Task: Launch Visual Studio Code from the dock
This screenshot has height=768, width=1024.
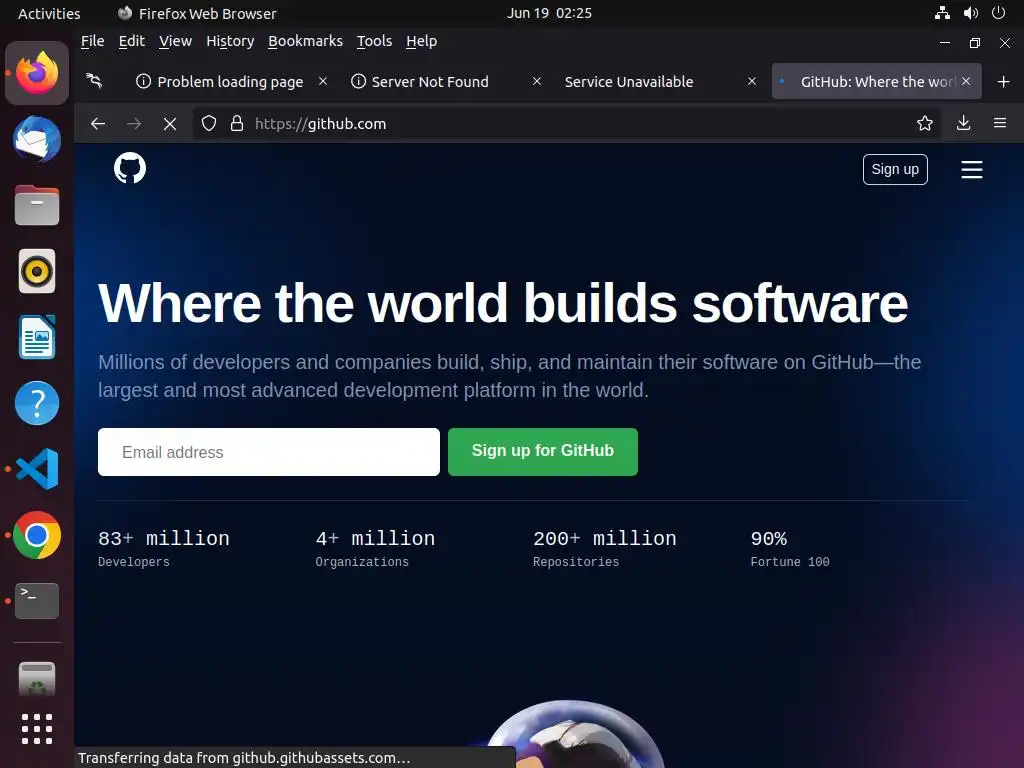Action: [x=37, y=469]
